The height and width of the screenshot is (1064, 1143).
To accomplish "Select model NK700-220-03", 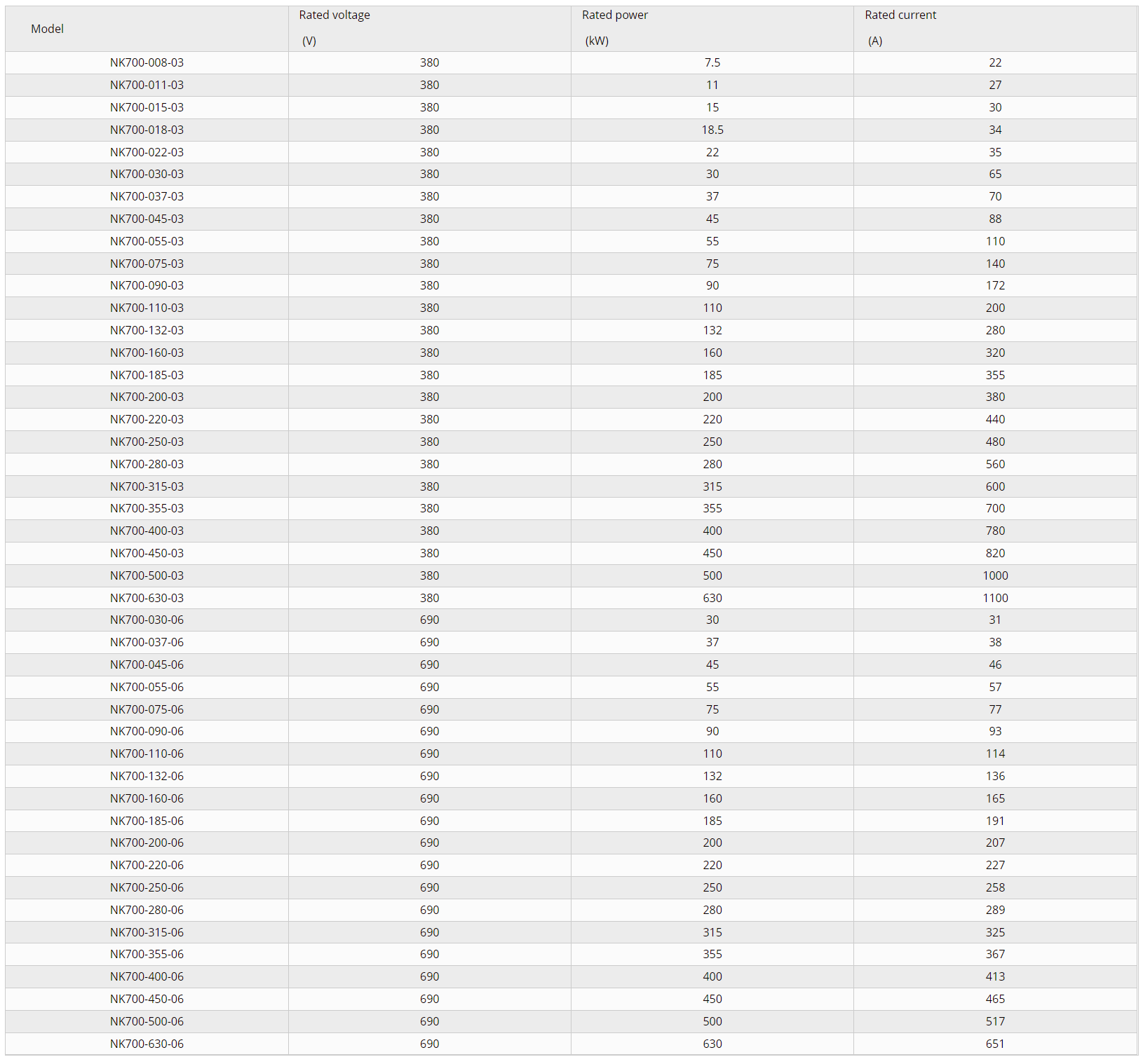I will [147, 419].
